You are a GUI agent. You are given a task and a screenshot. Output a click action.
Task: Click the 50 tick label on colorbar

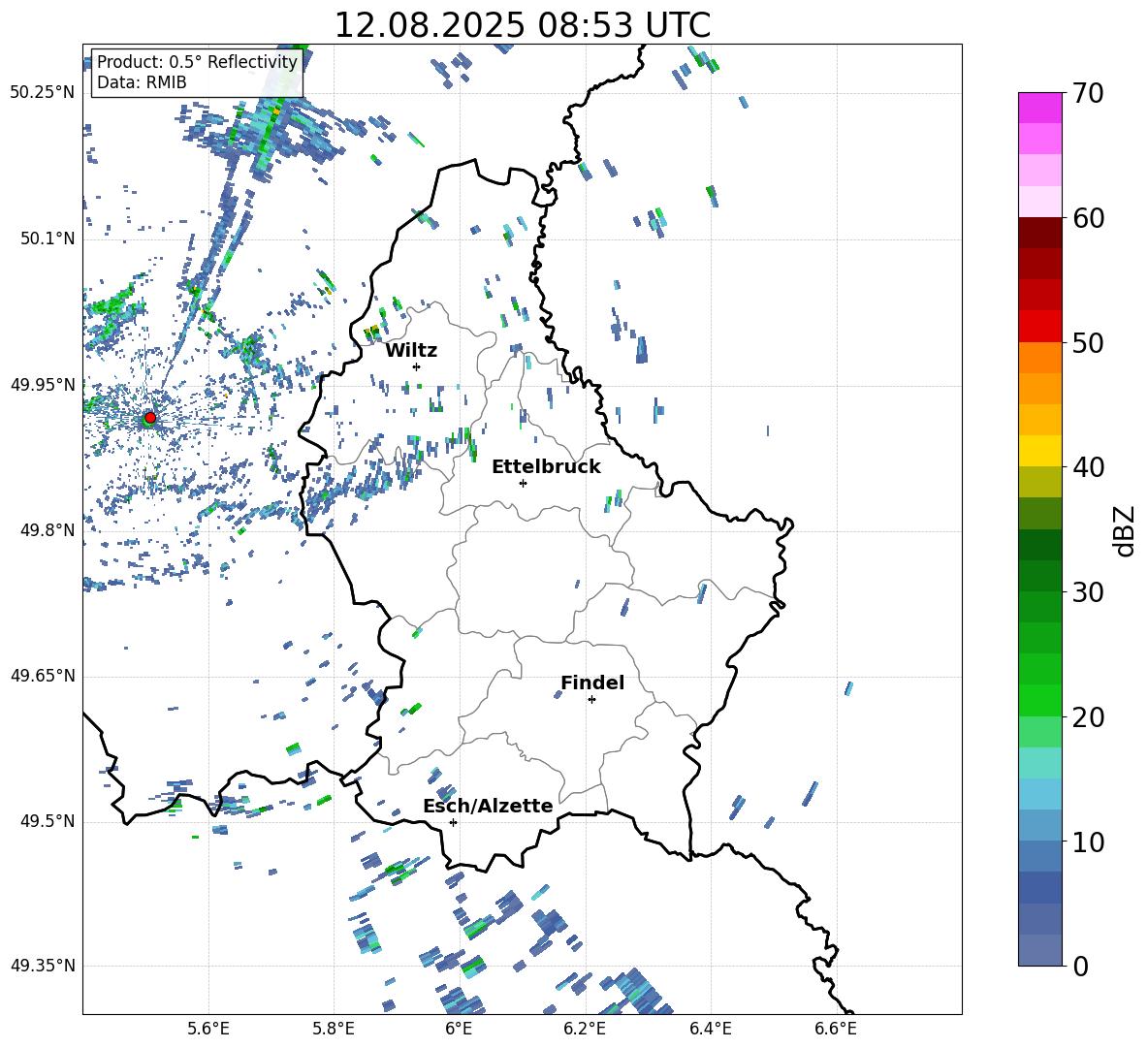click(1088, 343)
